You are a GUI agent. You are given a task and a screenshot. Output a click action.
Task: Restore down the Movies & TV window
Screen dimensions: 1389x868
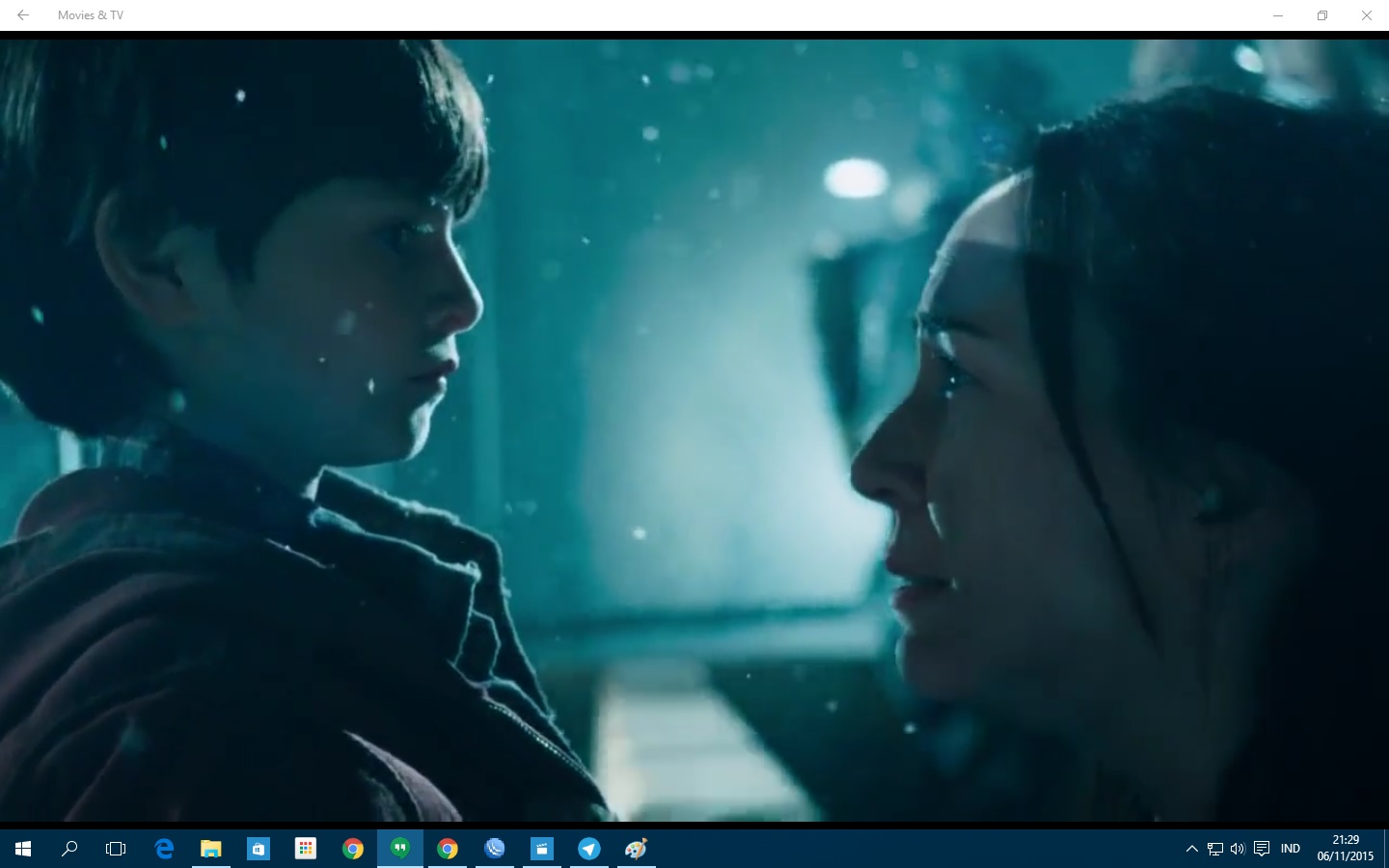(1322, 15)
